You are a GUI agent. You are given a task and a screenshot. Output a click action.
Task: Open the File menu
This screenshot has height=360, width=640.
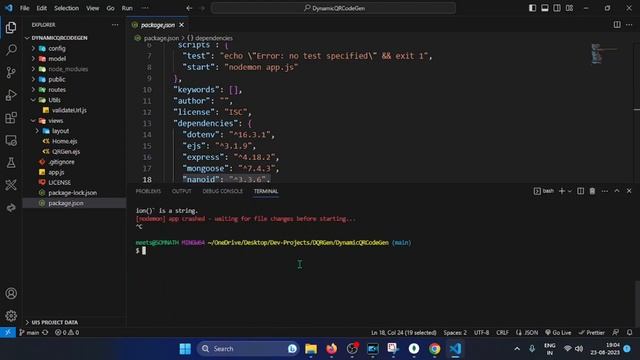click(x=24, y=8)
